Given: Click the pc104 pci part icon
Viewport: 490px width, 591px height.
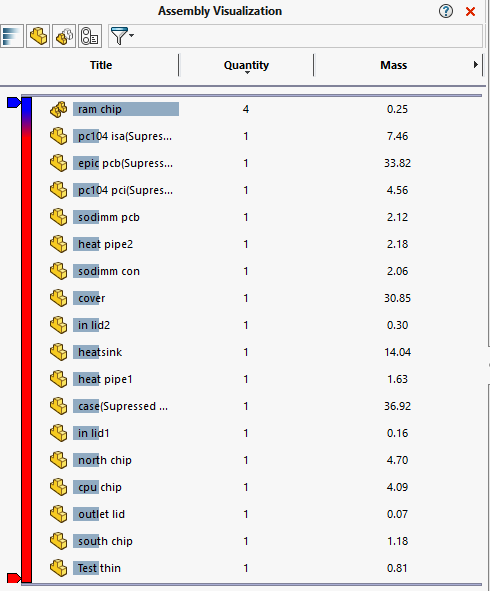Looking at the screenshot, I should (58, 190).
